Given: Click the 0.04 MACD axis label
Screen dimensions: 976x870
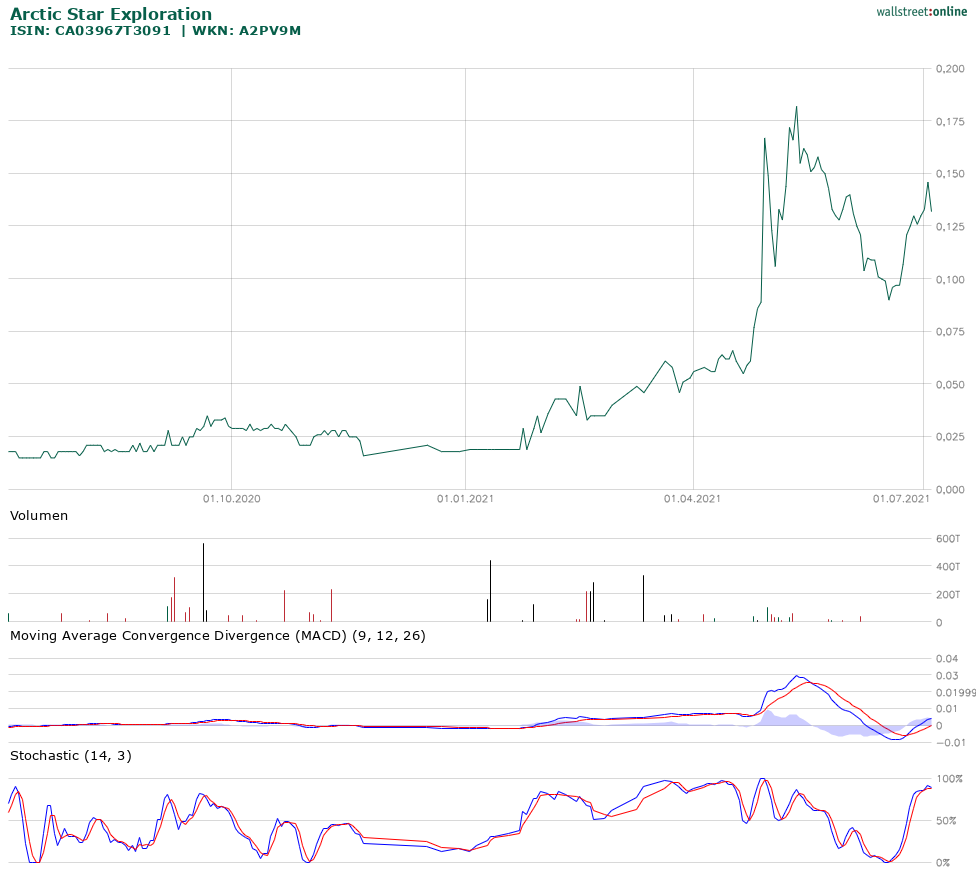Looking at the screenshot, I should (x=947, y=658).
